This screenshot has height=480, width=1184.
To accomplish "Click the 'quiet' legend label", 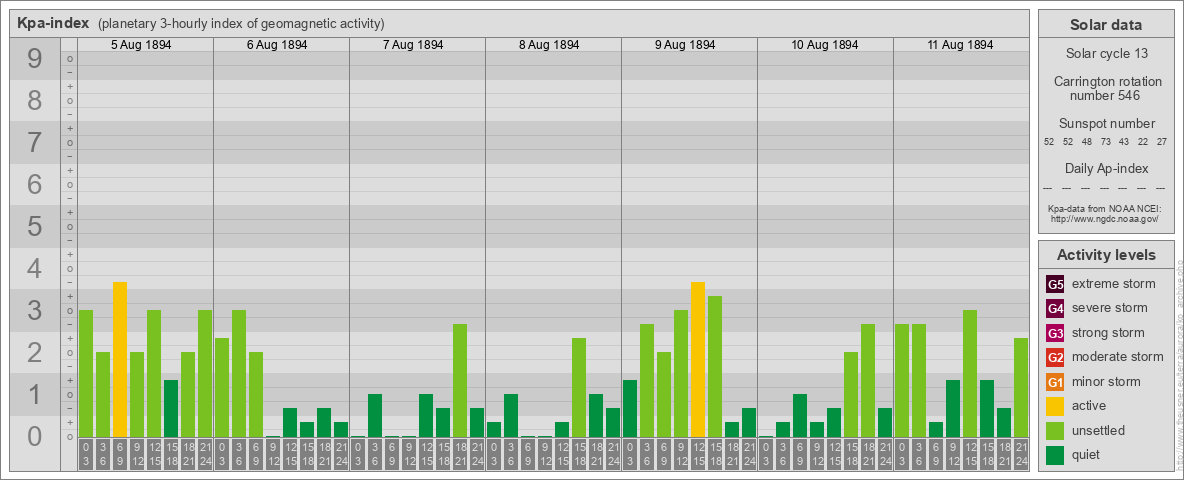I will tap(1088, 455).
